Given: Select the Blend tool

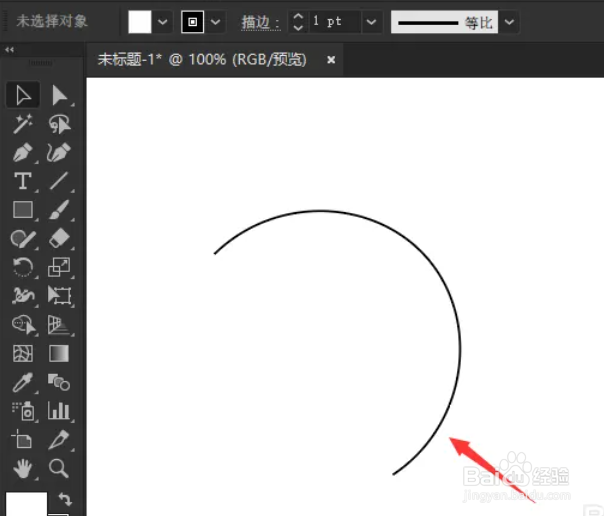Looking at the screenshot, I should tap(59, 382).
